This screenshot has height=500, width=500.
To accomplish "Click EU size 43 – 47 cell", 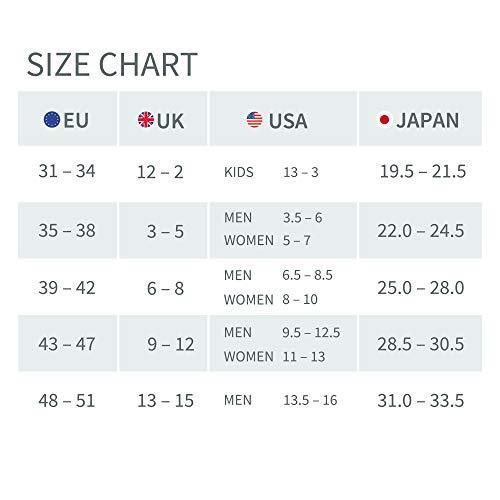I will 67,344.
